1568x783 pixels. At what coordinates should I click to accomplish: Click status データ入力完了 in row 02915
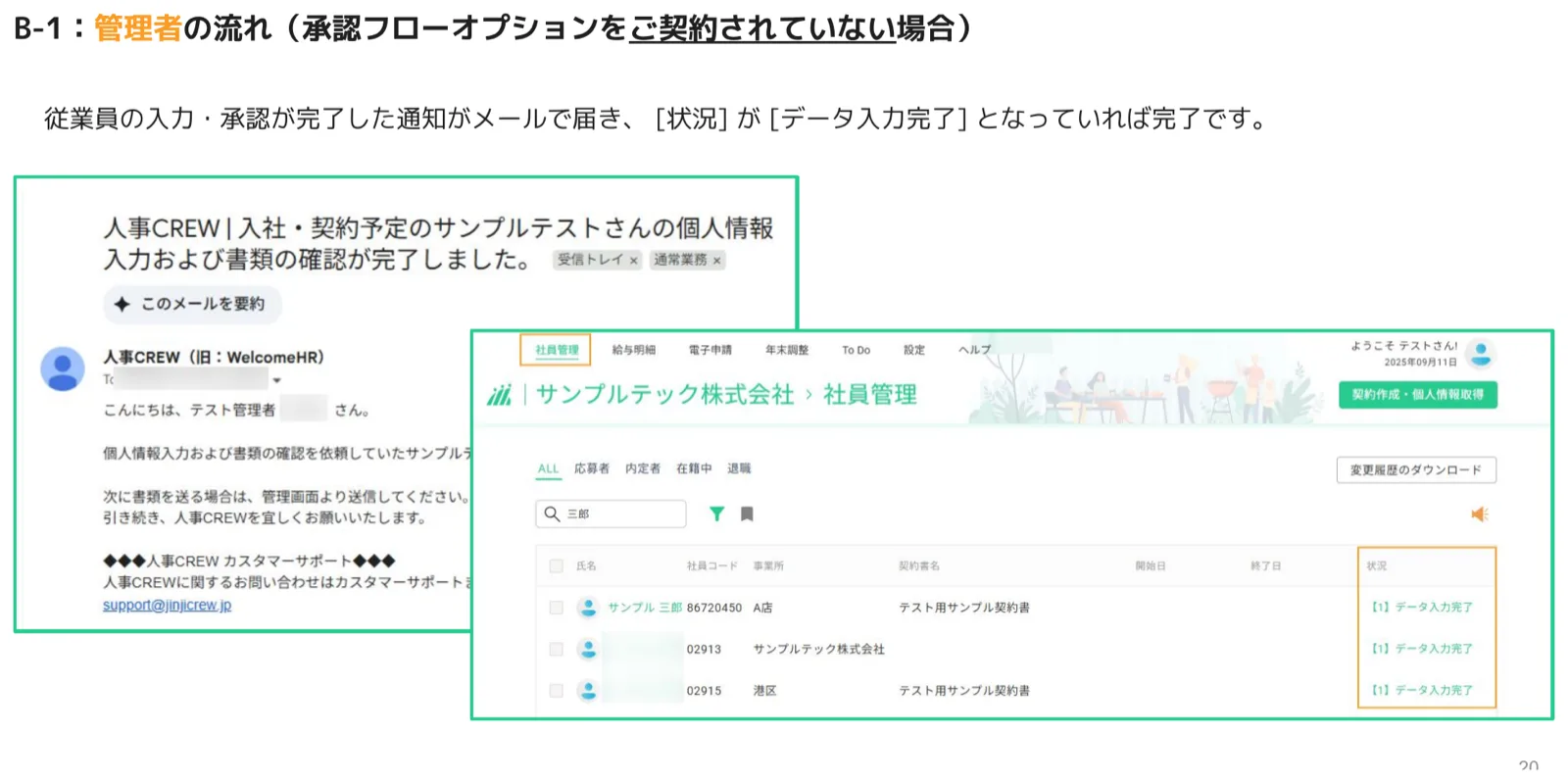(x=1422, y=691)
